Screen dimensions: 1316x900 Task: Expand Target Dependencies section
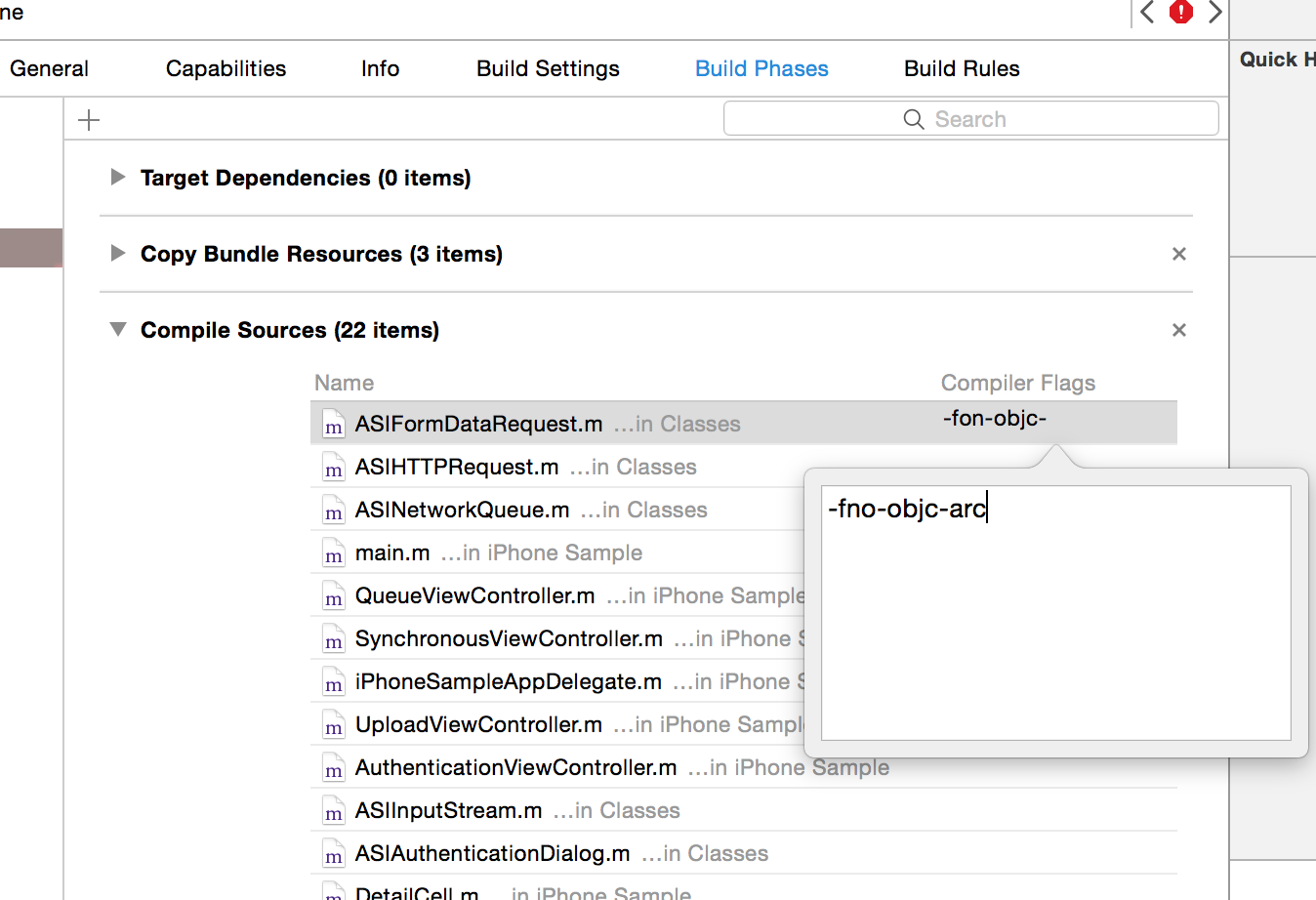118,177
